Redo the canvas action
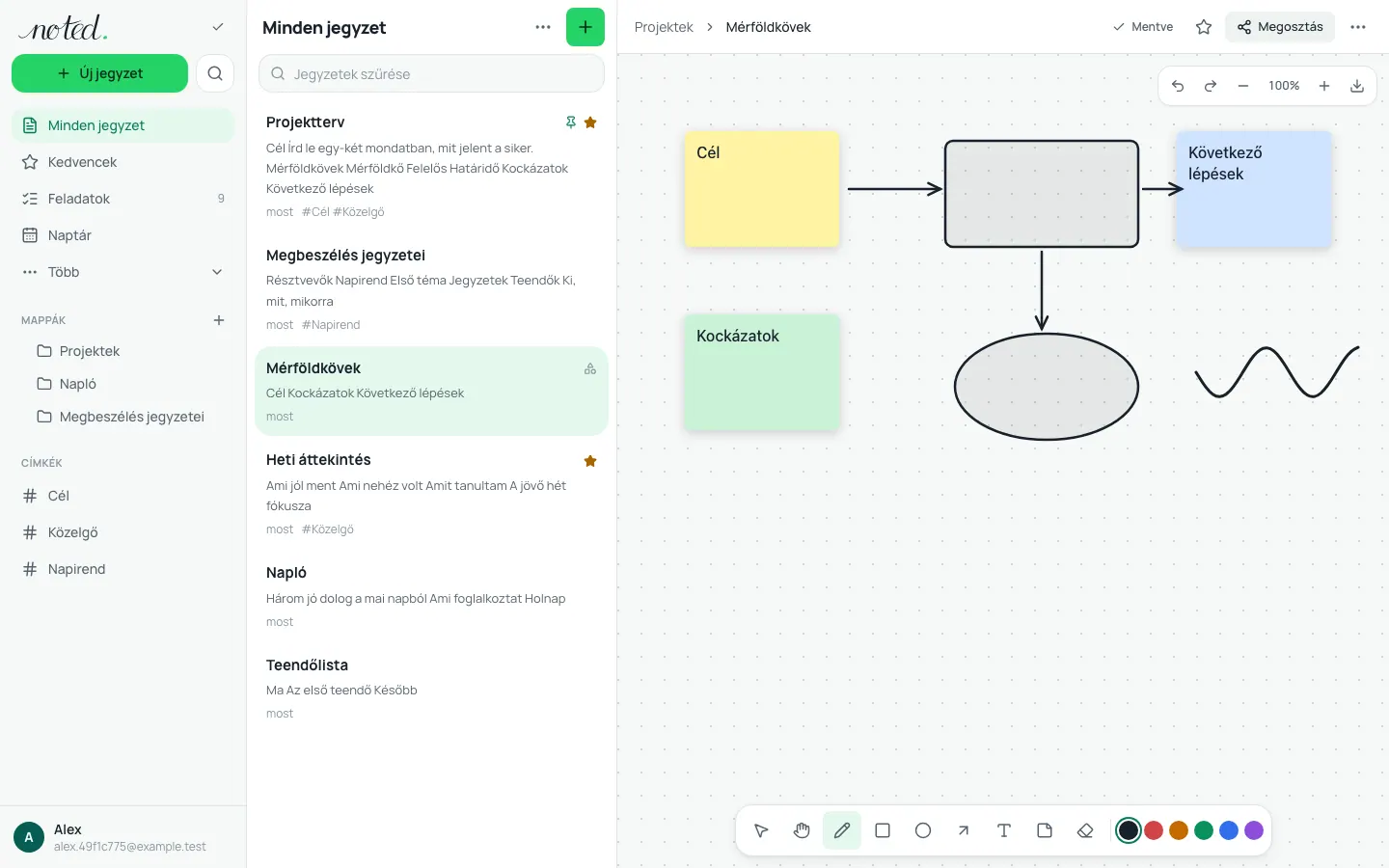The width and height of the screenshot is (1389, 868). pos(1211,86)
